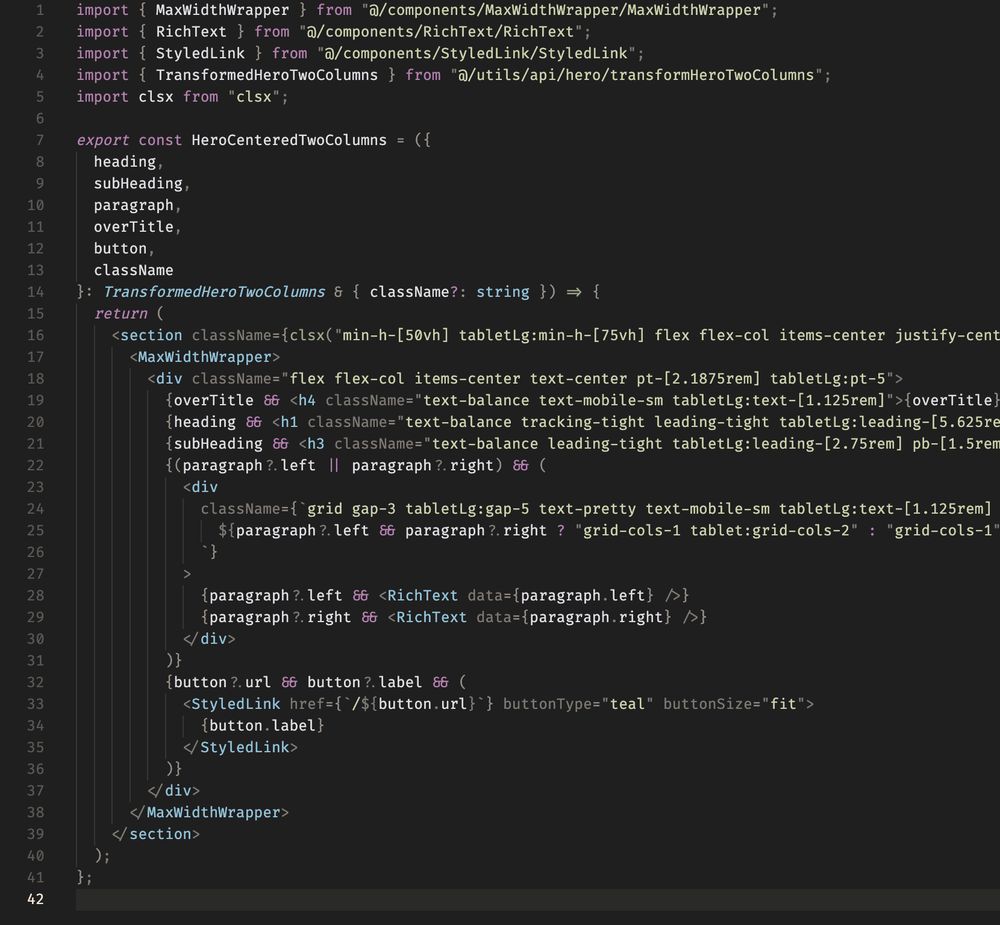Click the "heading," parameter on line 8
The width and height of the screenshot is (1000, 925).
coord(129,162)
